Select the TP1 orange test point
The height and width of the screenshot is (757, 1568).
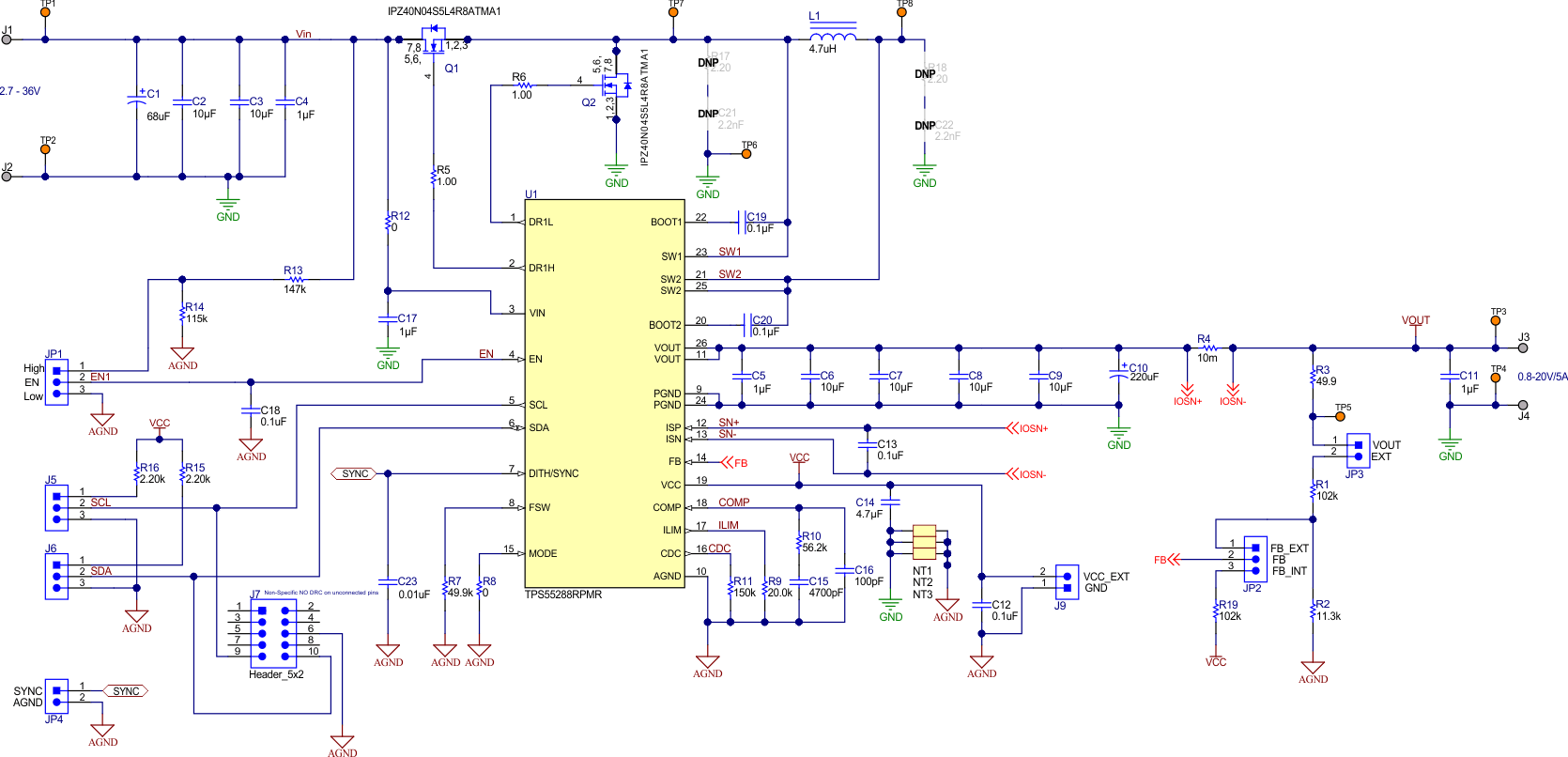45,13
